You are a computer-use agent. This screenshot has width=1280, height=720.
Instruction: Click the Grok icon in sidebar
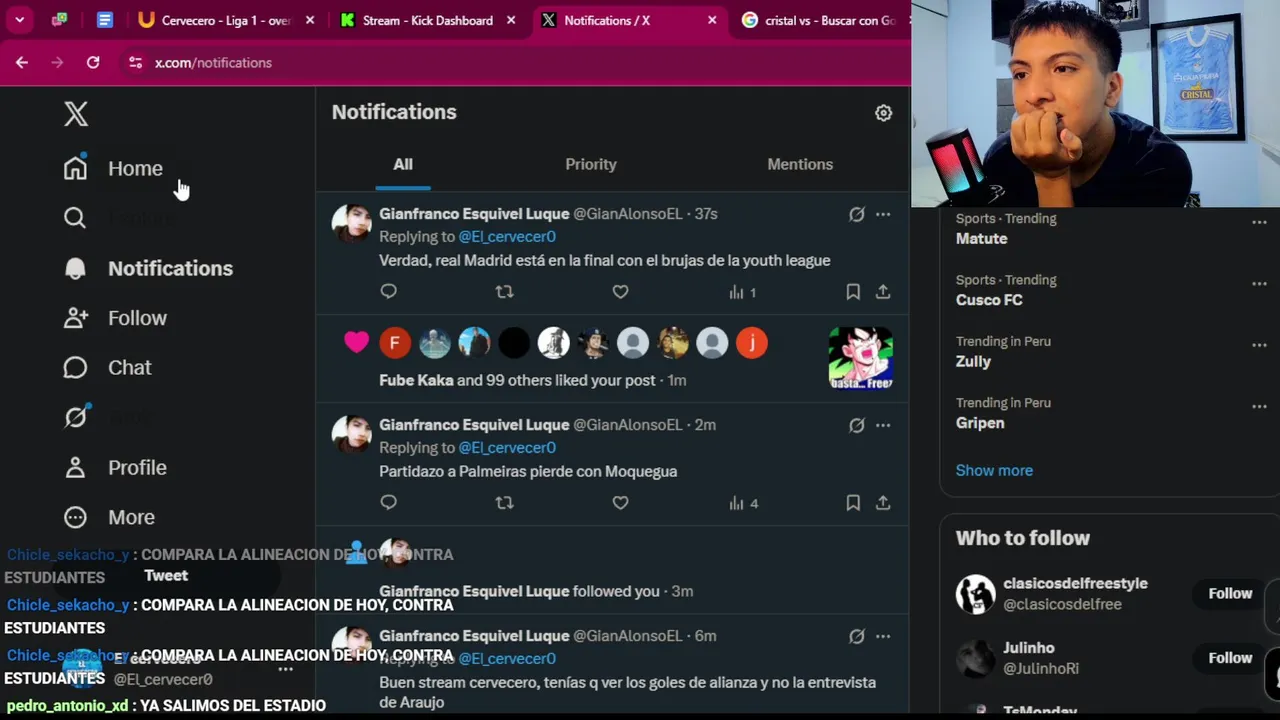coord(75,417)
